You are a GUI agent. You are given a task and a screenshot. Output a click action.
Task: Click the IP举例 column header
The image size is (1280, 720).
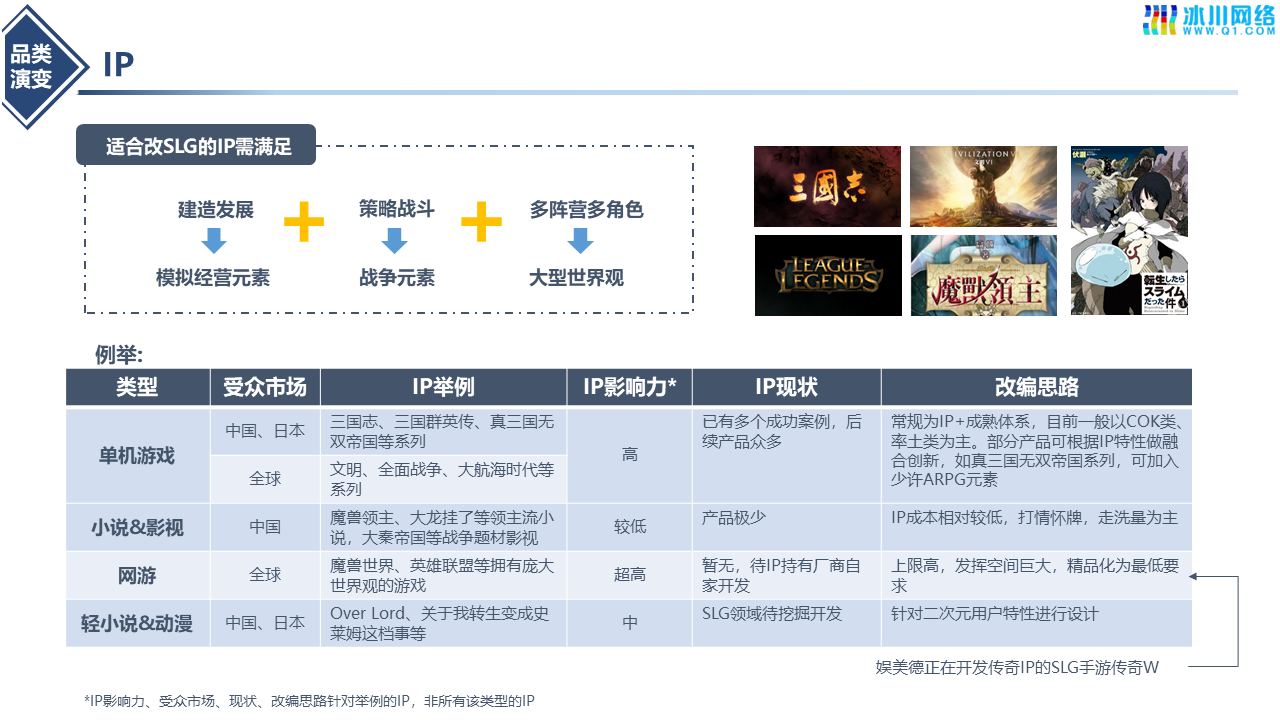(443, 387)
